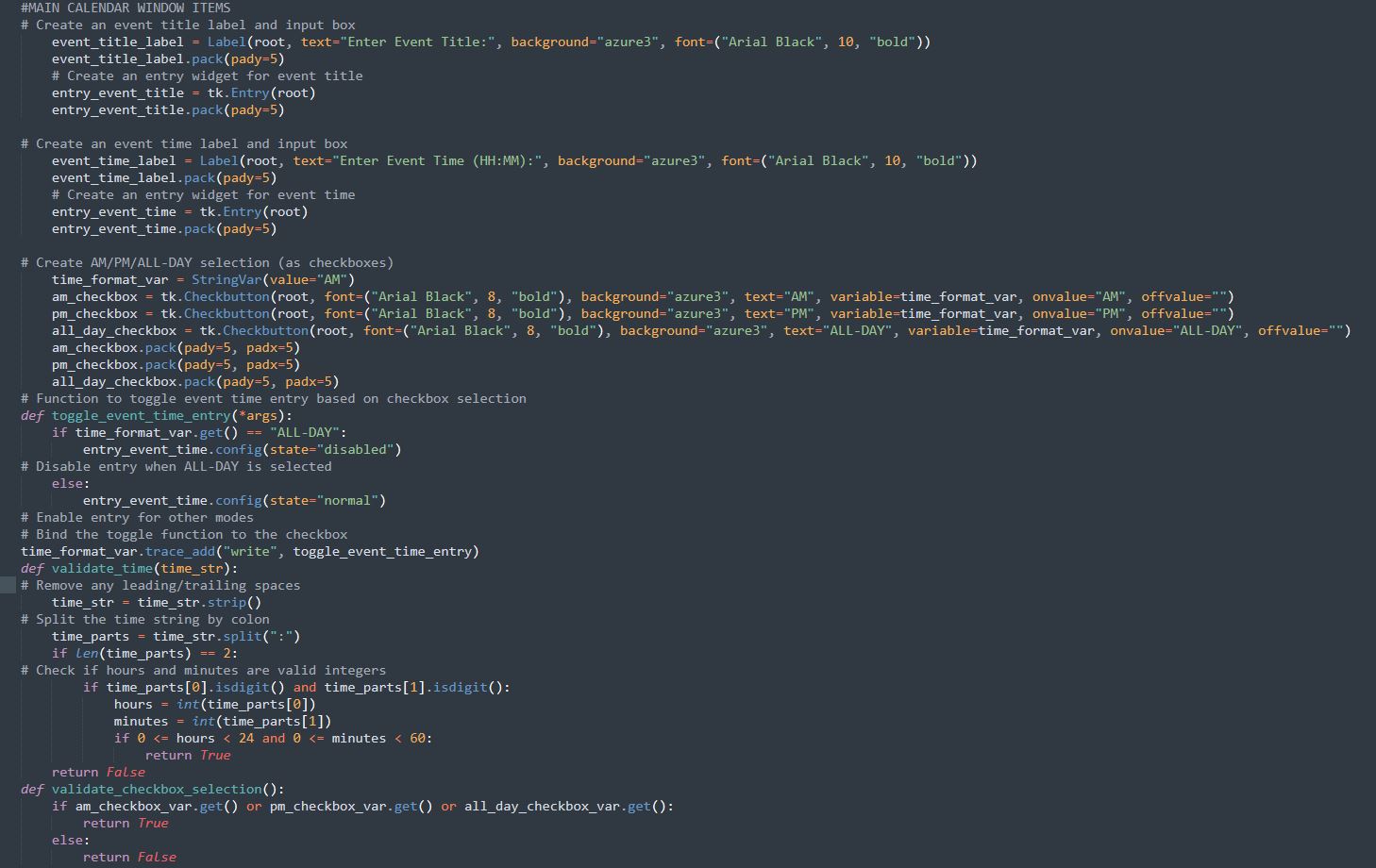Click the 'if len(time_parts) == 2:' line
Image resolution: width=1376 pixels, height=868 pixels.
(x=145, y=653)
